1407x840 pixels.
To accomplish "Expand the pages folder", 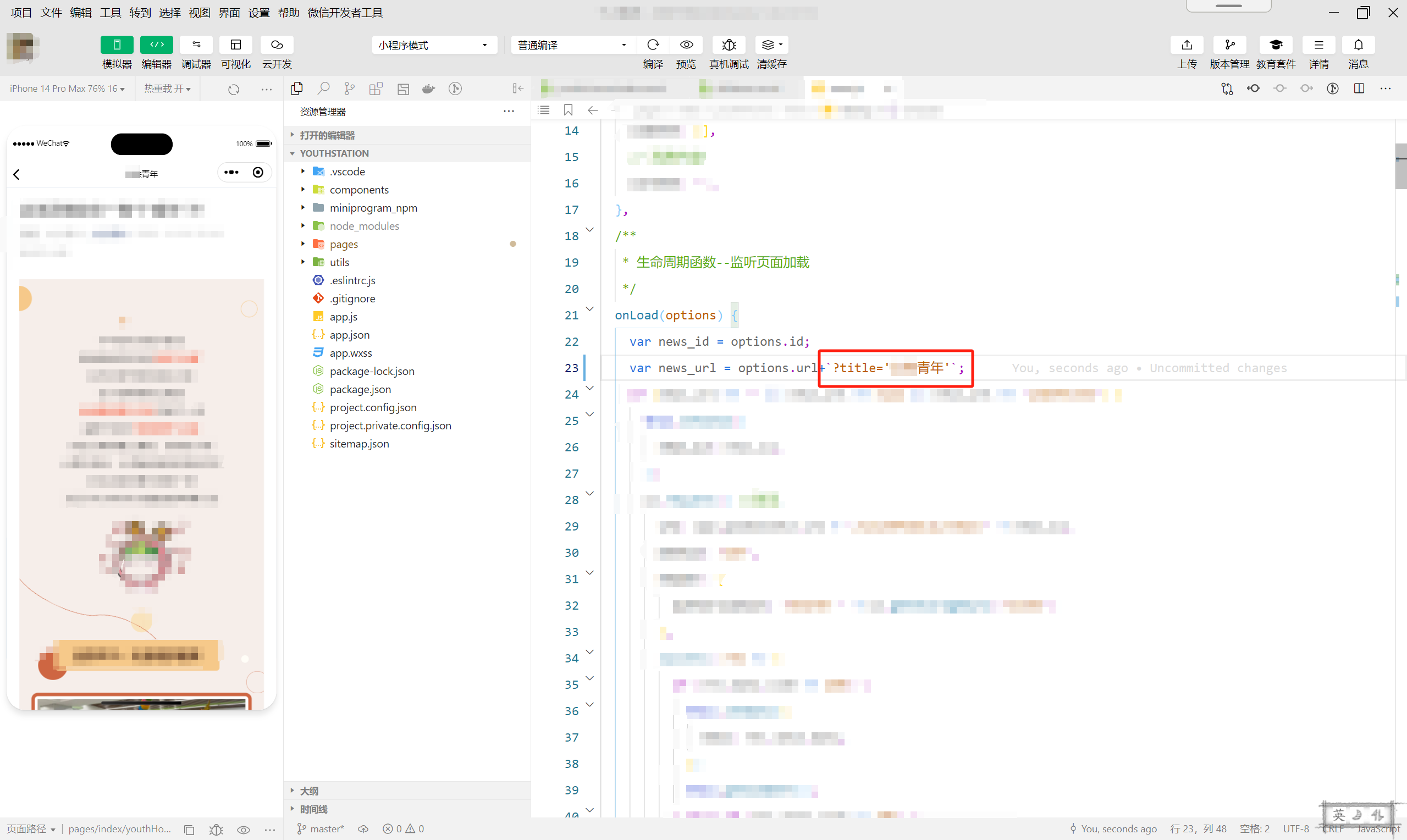I will point(344,244).
